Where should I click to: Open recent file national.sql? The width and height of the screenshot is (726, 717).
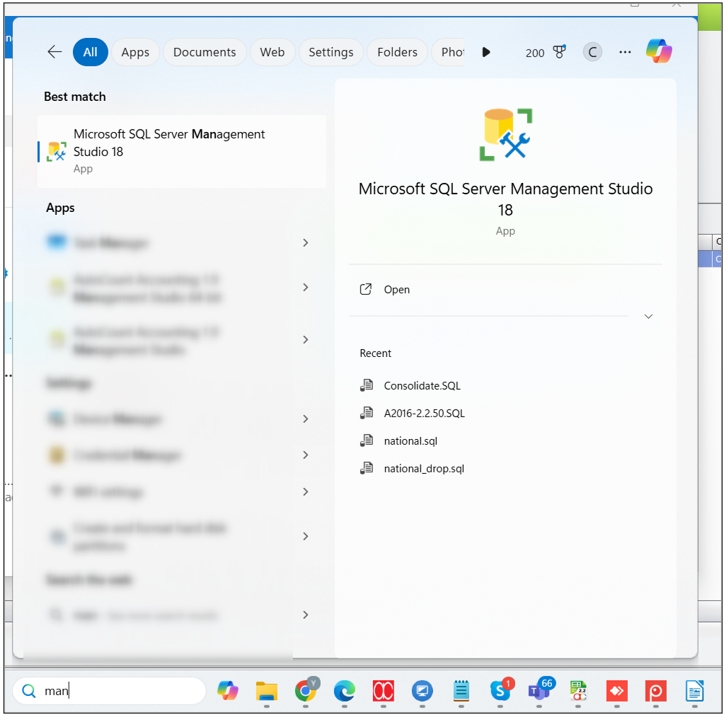[x=410, y=441]
